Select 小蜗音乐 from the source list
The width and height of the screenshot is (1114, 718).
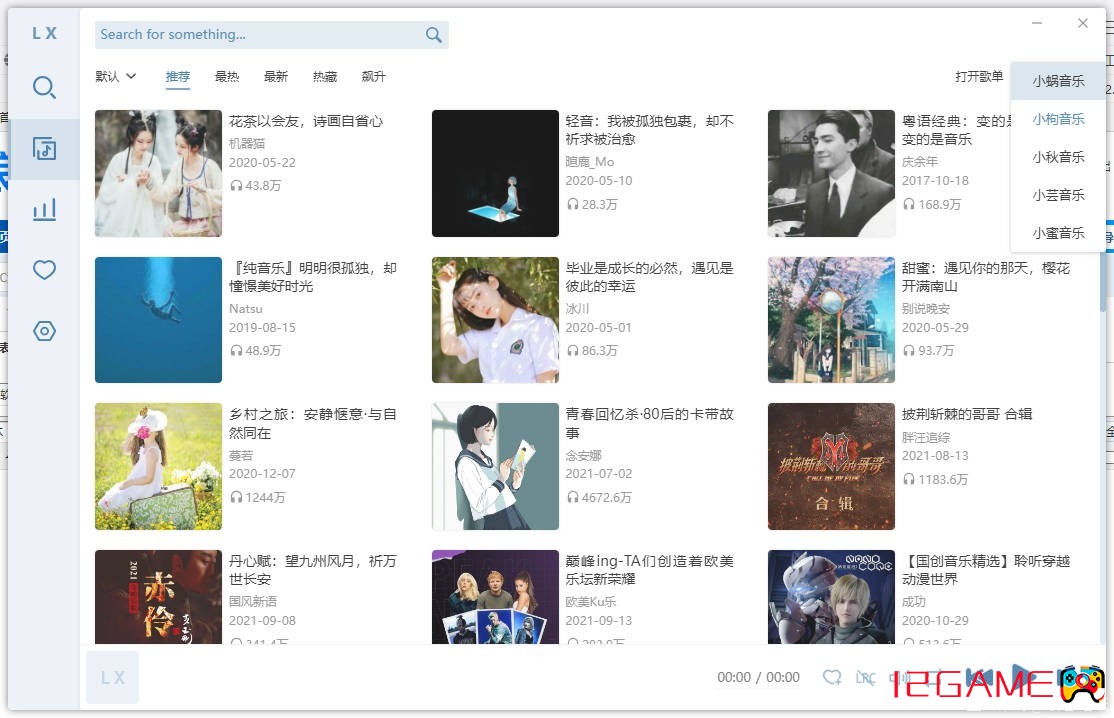tap(1058, 81)
